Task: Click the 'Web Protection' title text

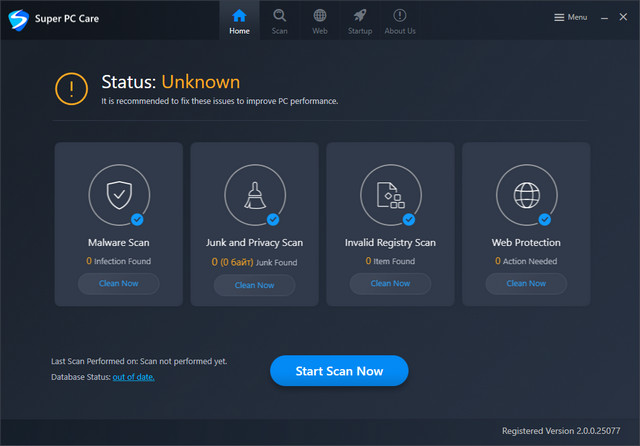Action: [526, 242]
